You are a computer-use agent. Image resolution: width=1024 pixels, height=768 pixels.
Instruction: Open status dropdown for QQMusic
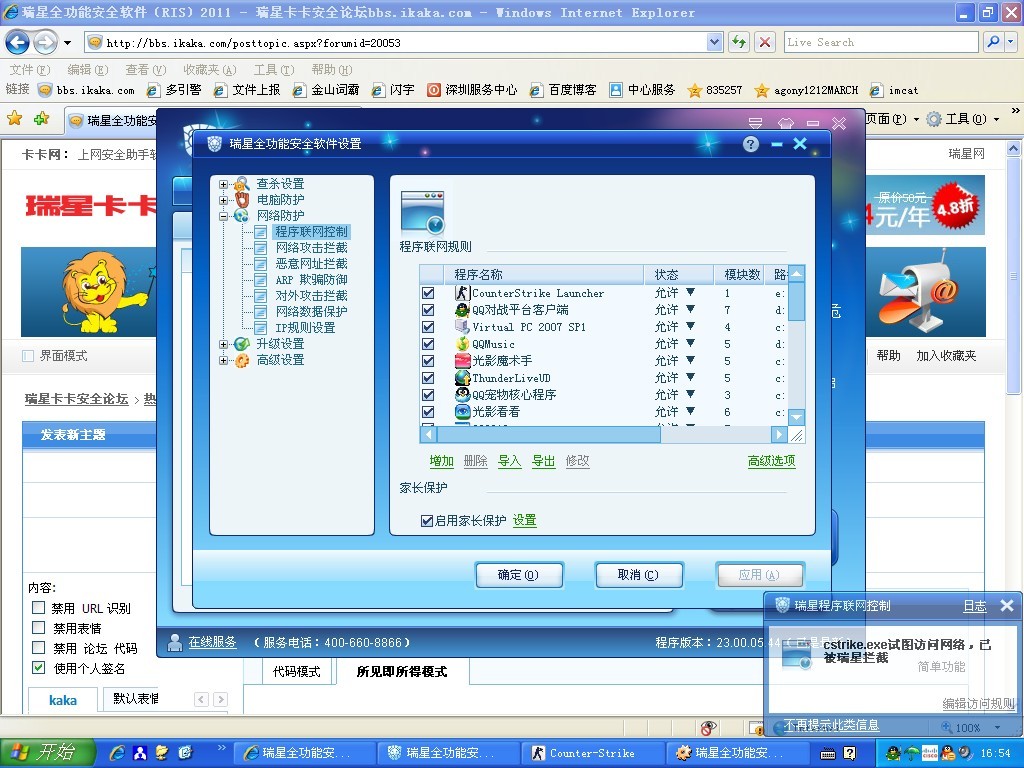point(690,344)
